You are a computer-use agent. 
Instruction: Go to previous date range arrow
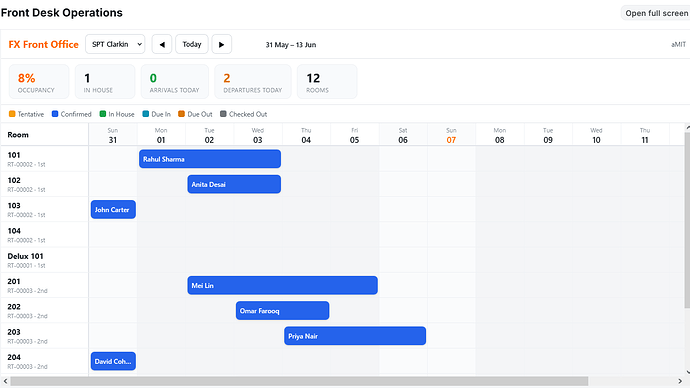point(162,44)
